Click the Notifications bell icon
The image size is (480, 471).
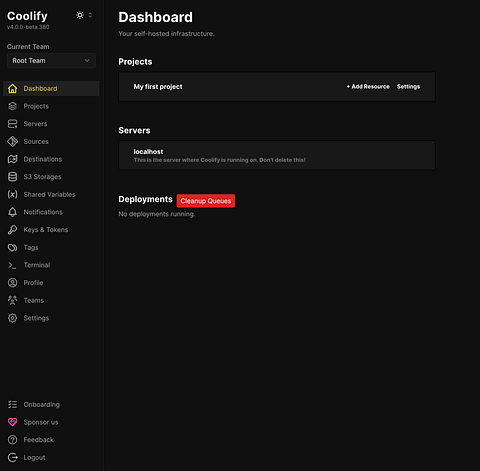pos(12,212)
